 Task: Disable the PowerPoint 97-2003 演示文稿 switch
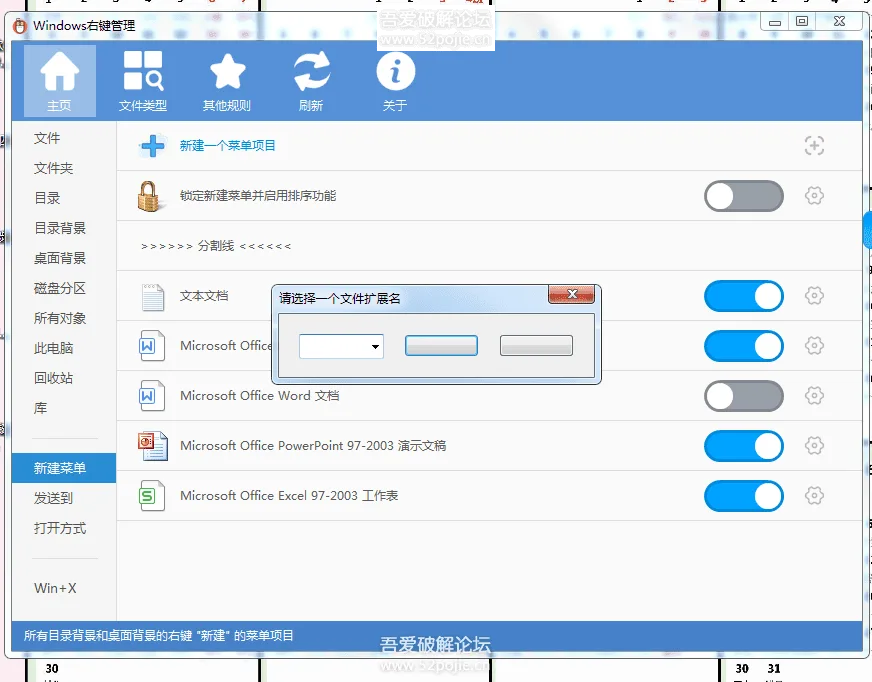pos(744,446)
